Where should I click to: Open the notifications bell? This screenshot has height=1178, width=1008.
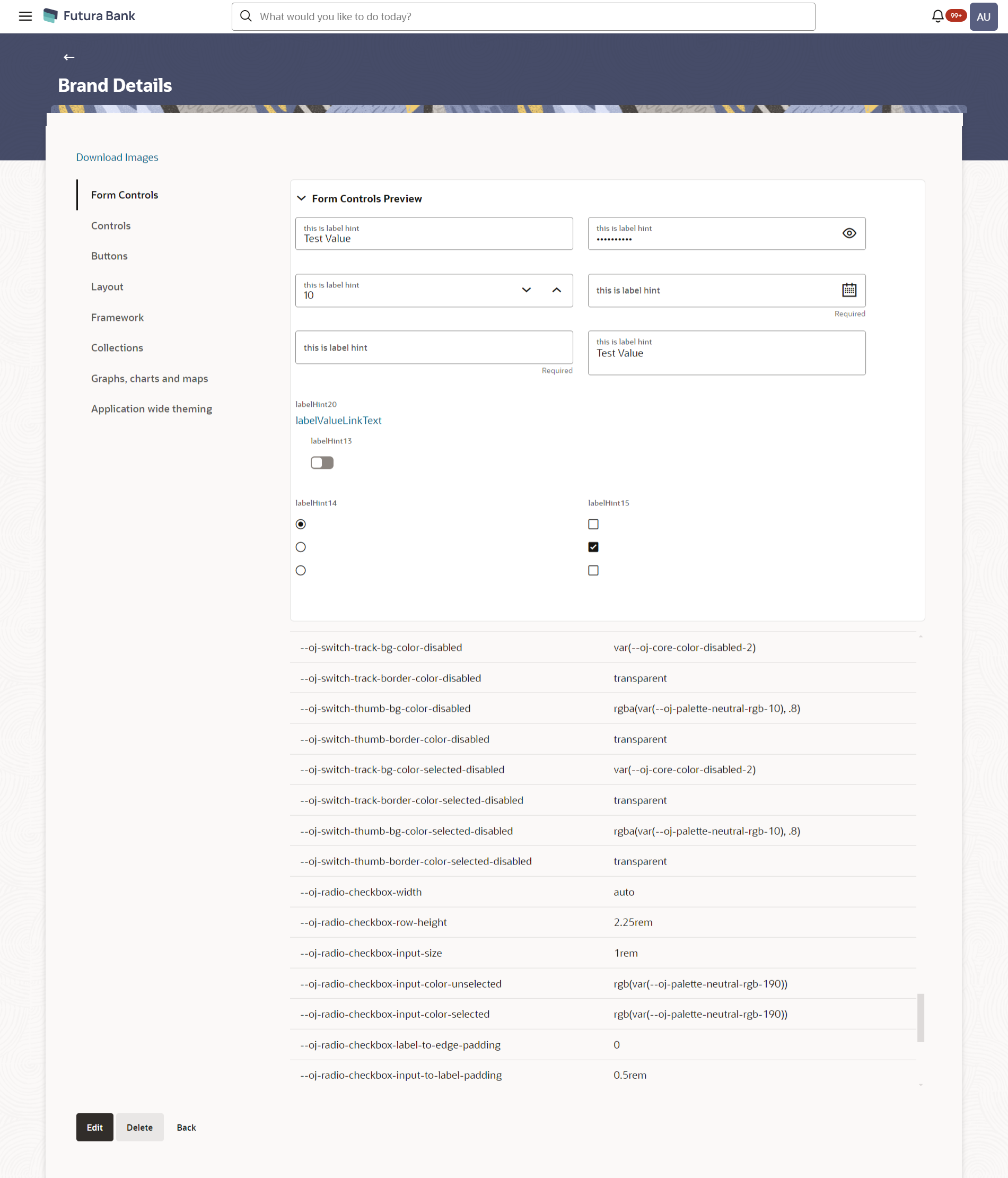[x=937, y=16]
